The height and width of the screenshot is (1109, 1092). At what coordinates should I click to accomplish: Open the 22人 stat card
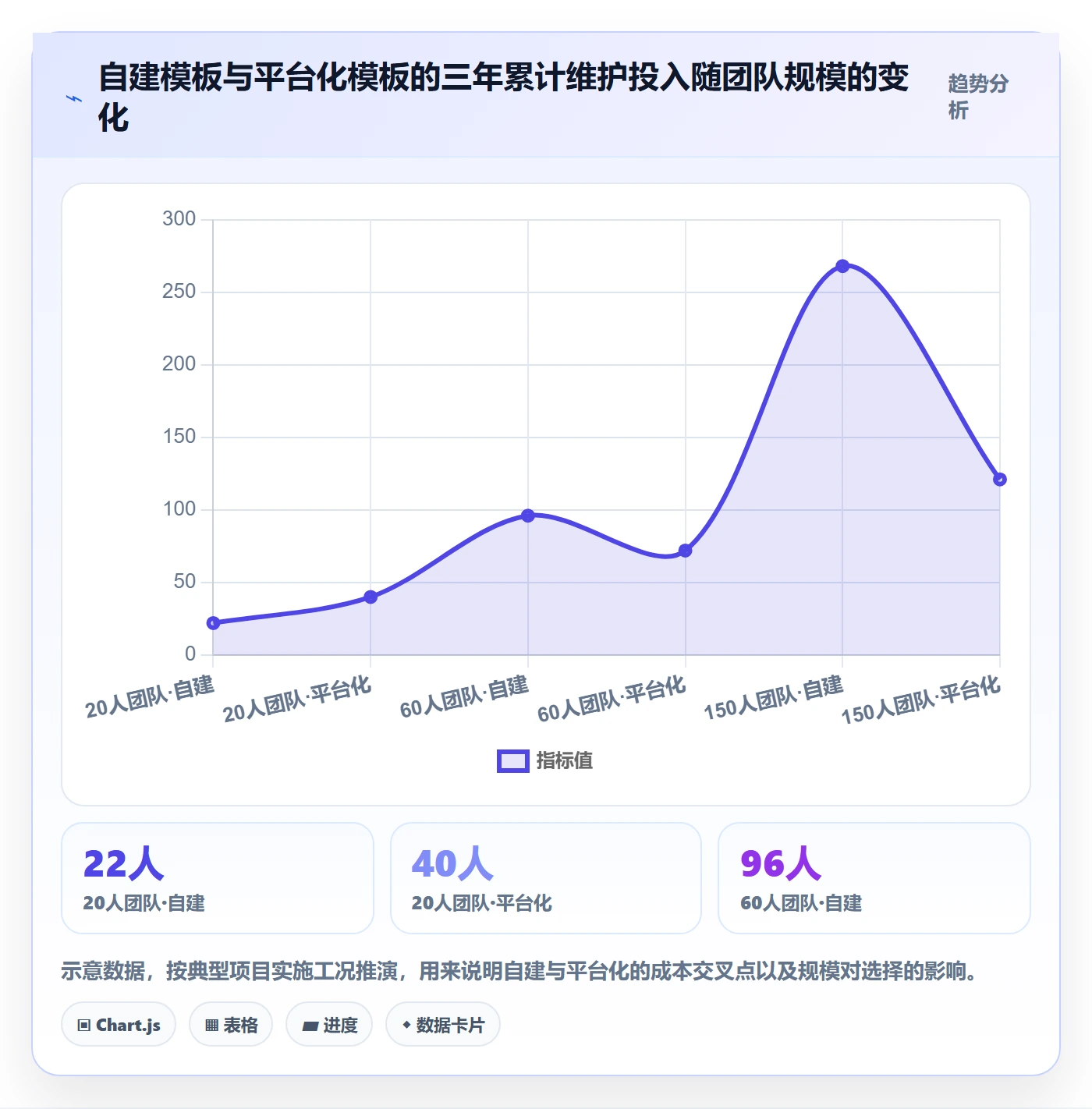(218, 878)
